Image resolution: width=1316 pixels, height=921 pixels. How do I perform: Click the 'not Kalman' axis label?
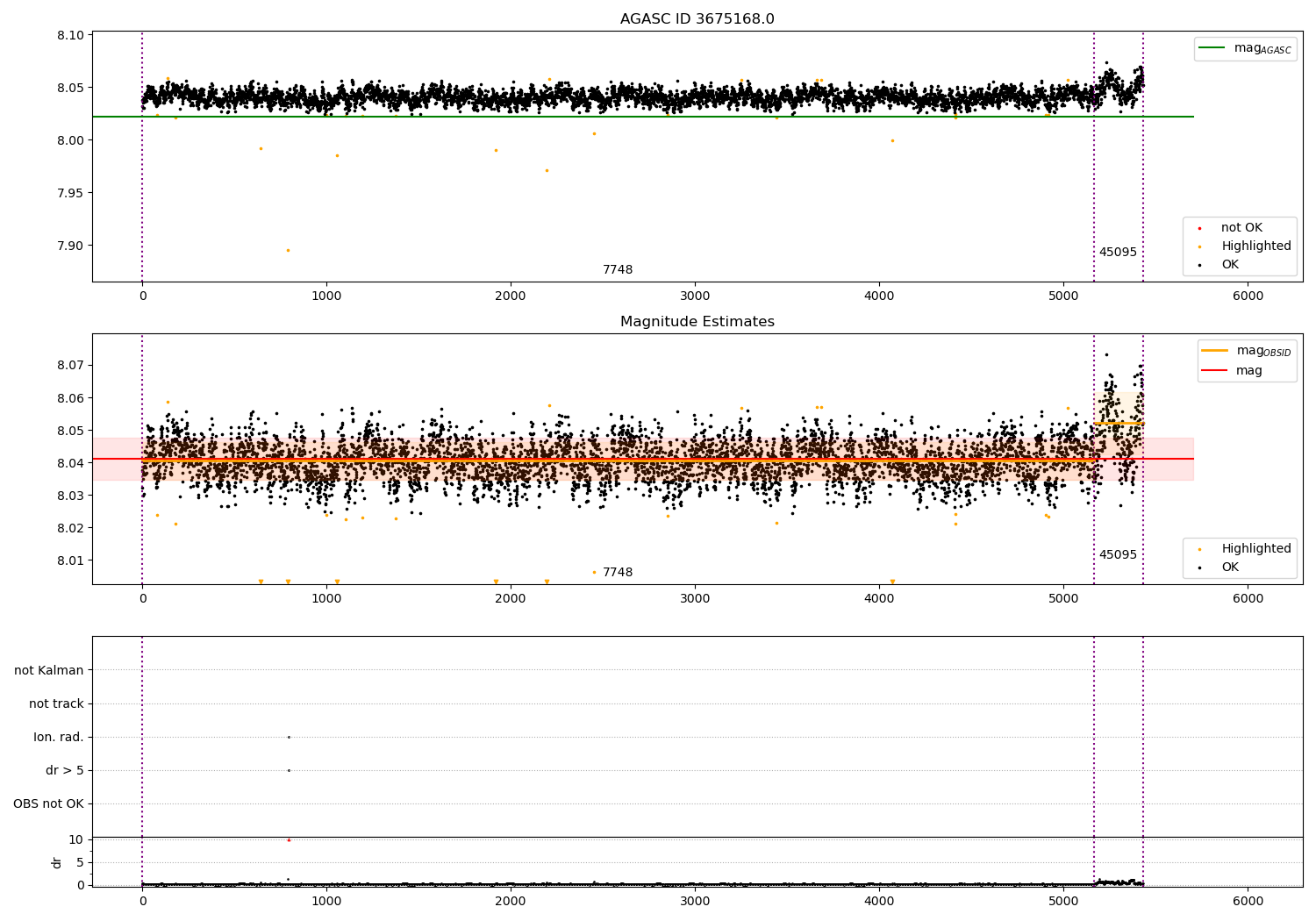[49, 670]
